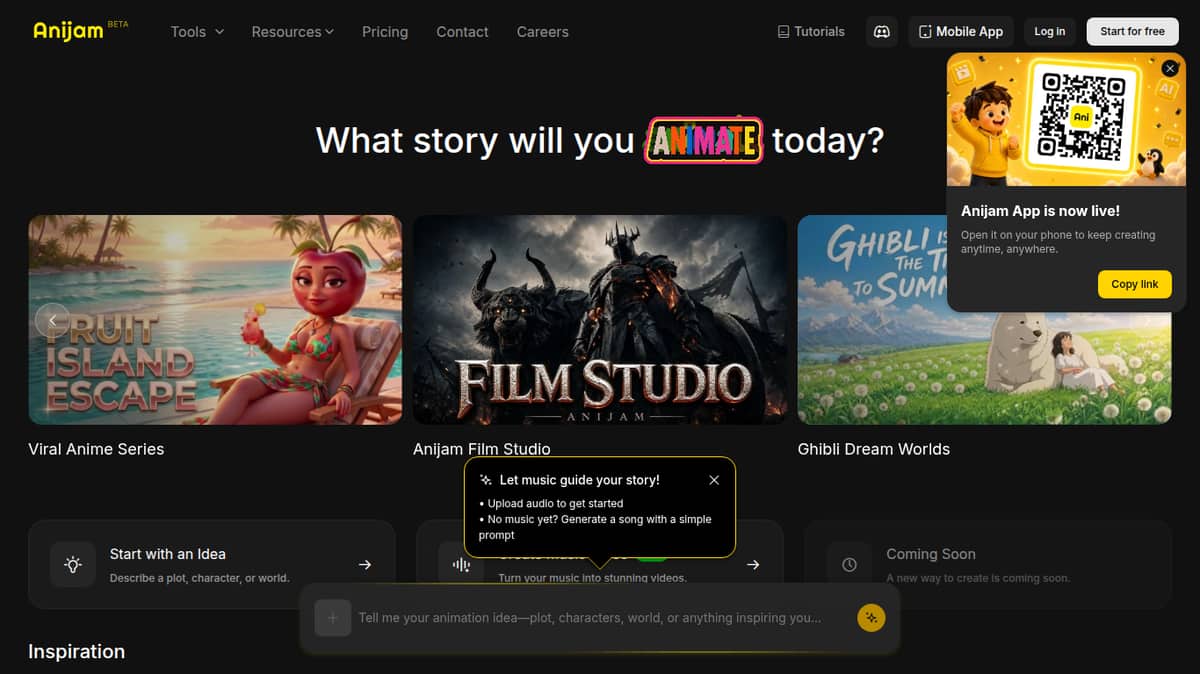Open the Contact page
Screen dimensions: 1200x674
pyautogui.click(x=462, y=32)
